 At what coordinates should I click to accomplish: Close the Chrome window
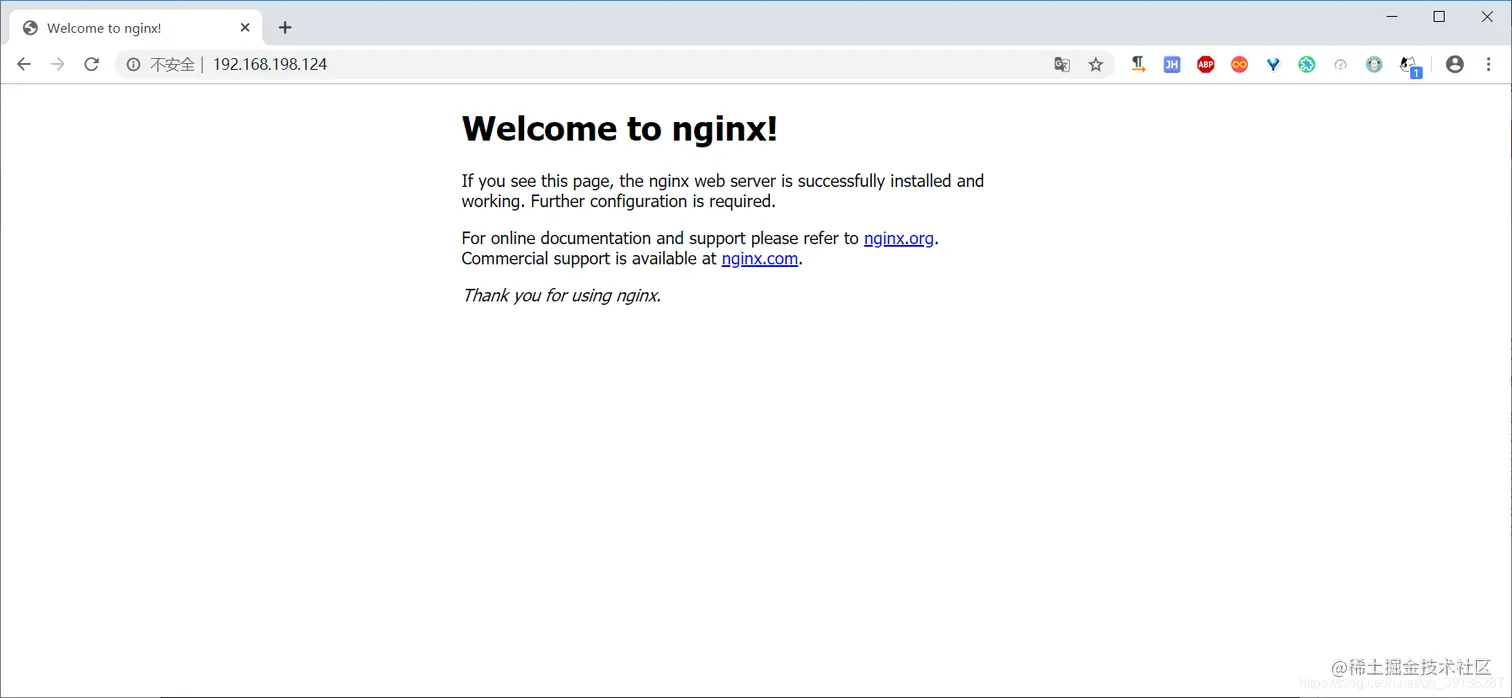pos(1487,16)
